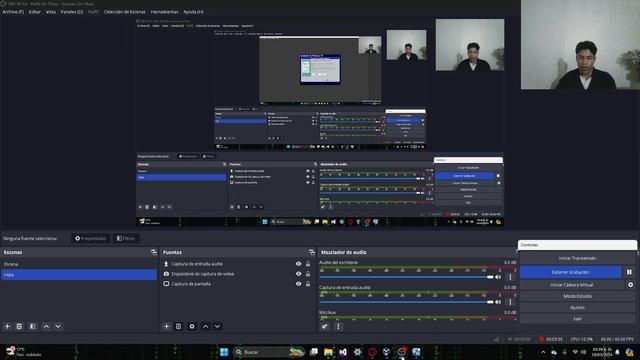Image resolution: width=640 pixels, height=360 pixels.
Task: Show hidden system tray icons
Action: pyautogui.click(x=543, y=352)
